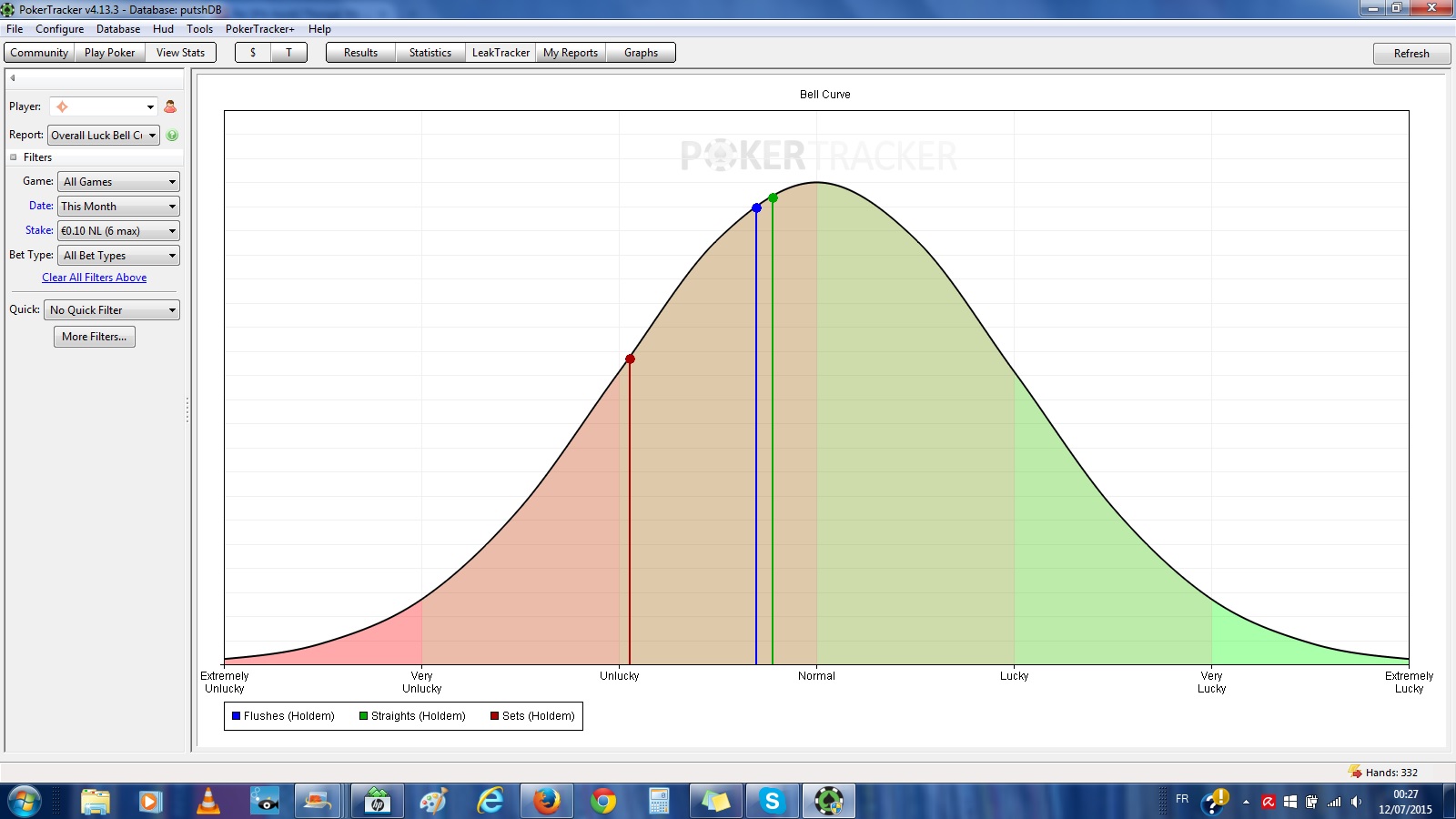
Task: Switch to My Reports tab
Action: (x=571, y=53)
